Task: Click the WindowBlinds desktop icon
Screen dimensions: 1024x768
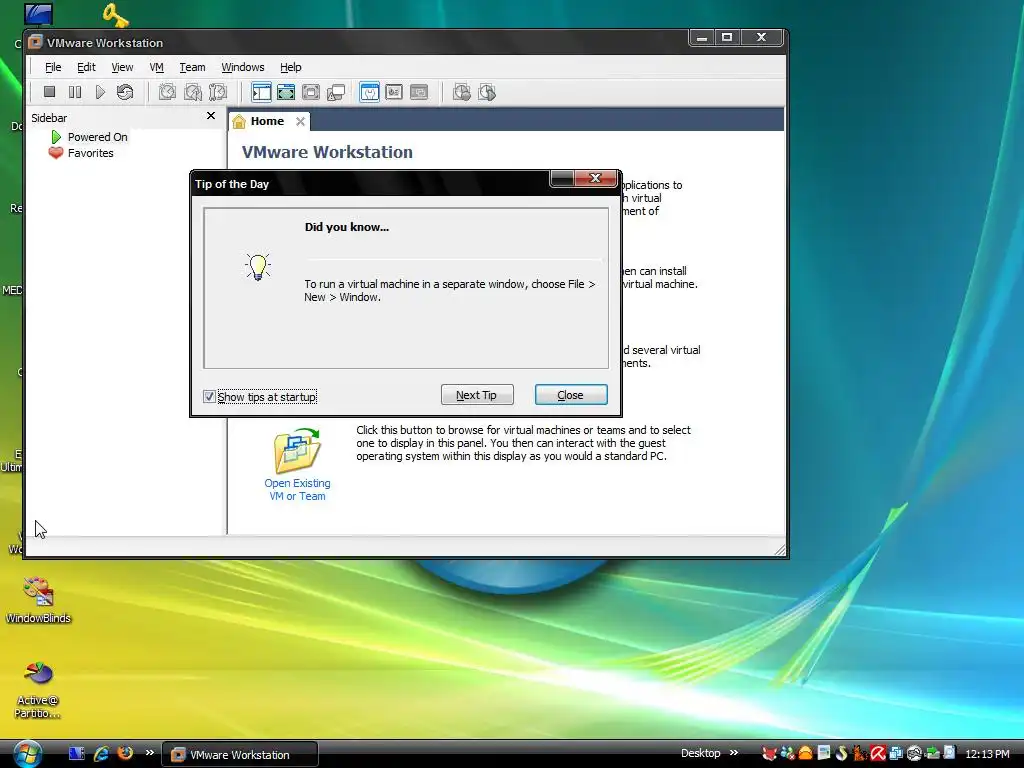Action: tap(38, 600)
